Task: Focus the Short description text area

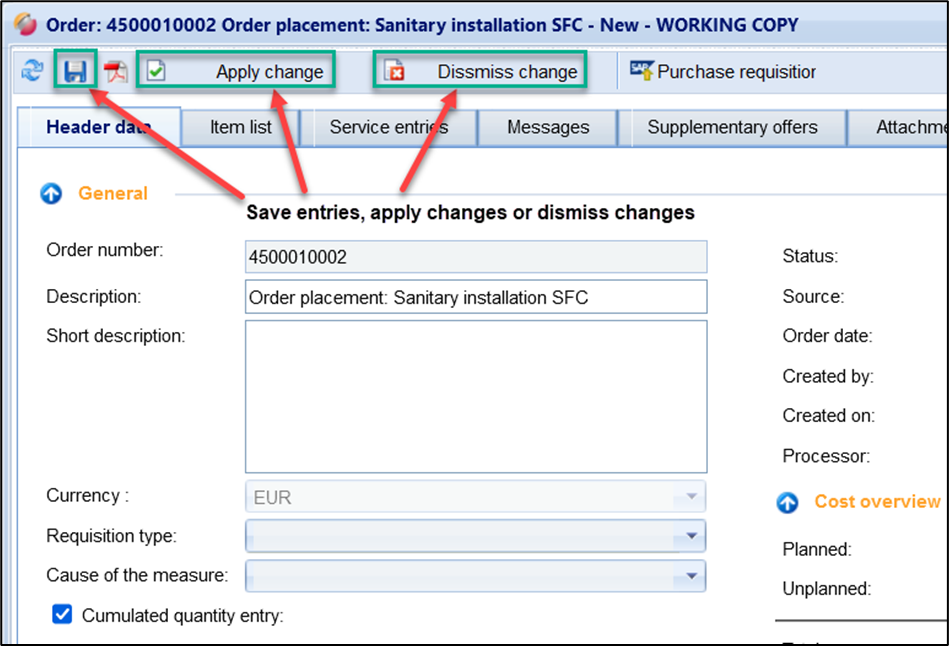Action: pos(475,396)
